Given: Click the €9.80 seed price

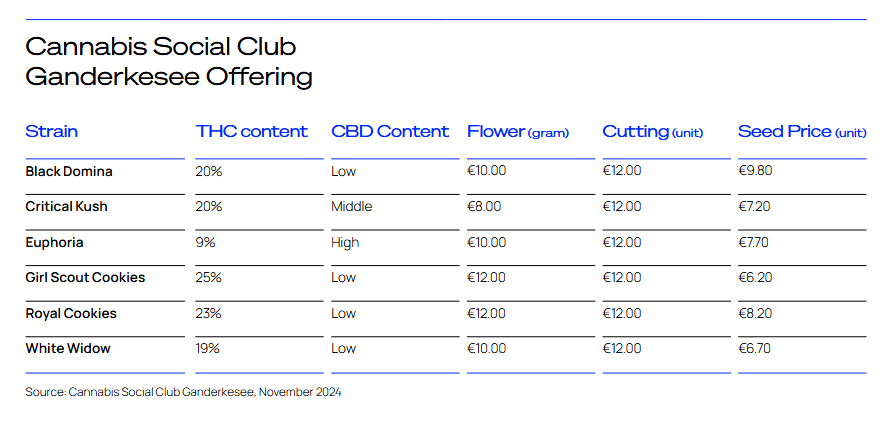Looking at the screenshot, I should (755, 171).
